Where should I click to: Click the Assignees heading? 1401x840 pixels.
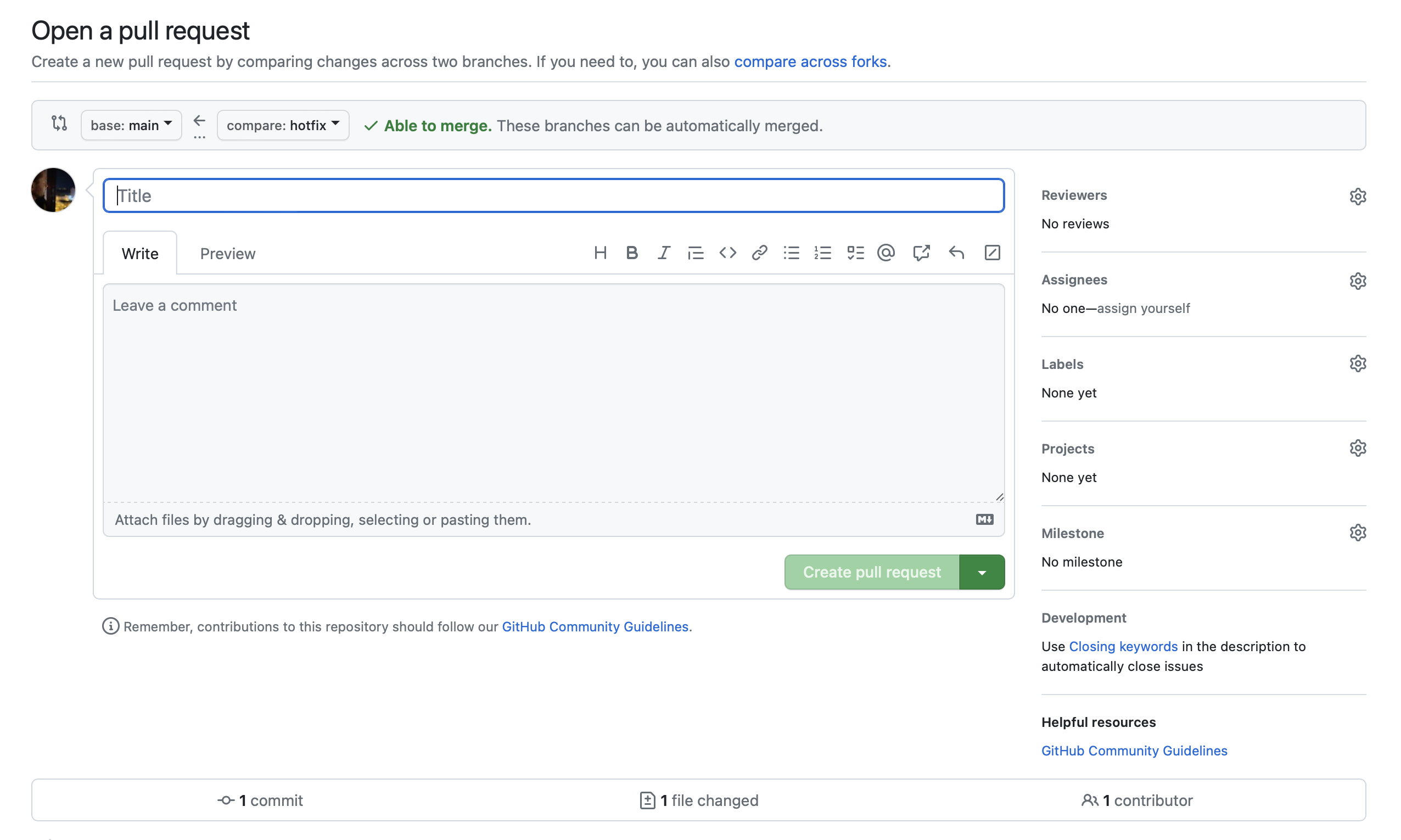click(1074, 279)
